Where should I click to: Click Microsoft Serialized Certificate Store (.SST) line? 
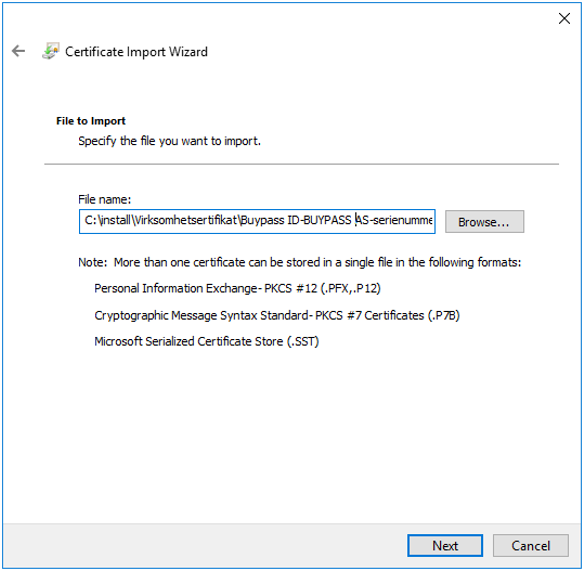[x=206, y=341]
